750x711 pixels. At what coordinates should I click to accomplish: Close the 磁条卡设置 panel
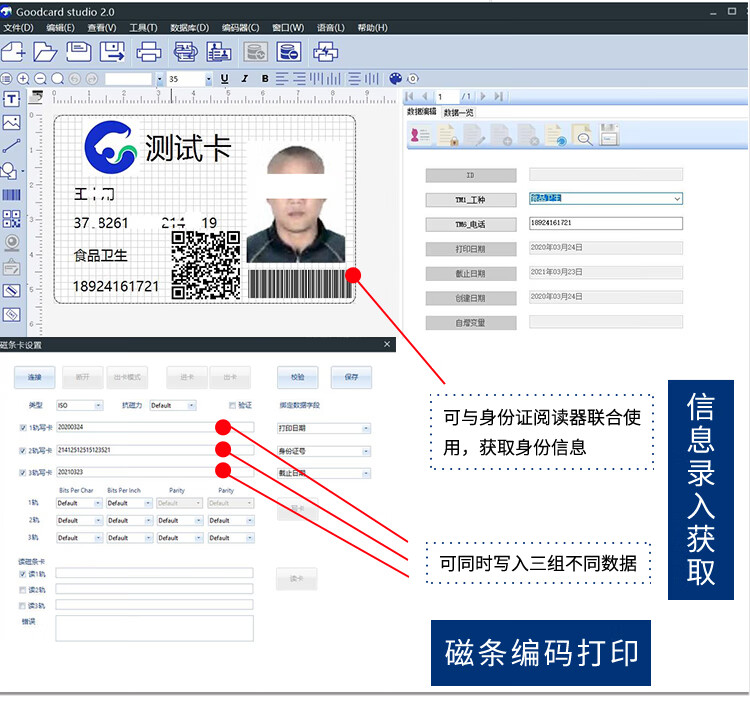tap(387, 344)
